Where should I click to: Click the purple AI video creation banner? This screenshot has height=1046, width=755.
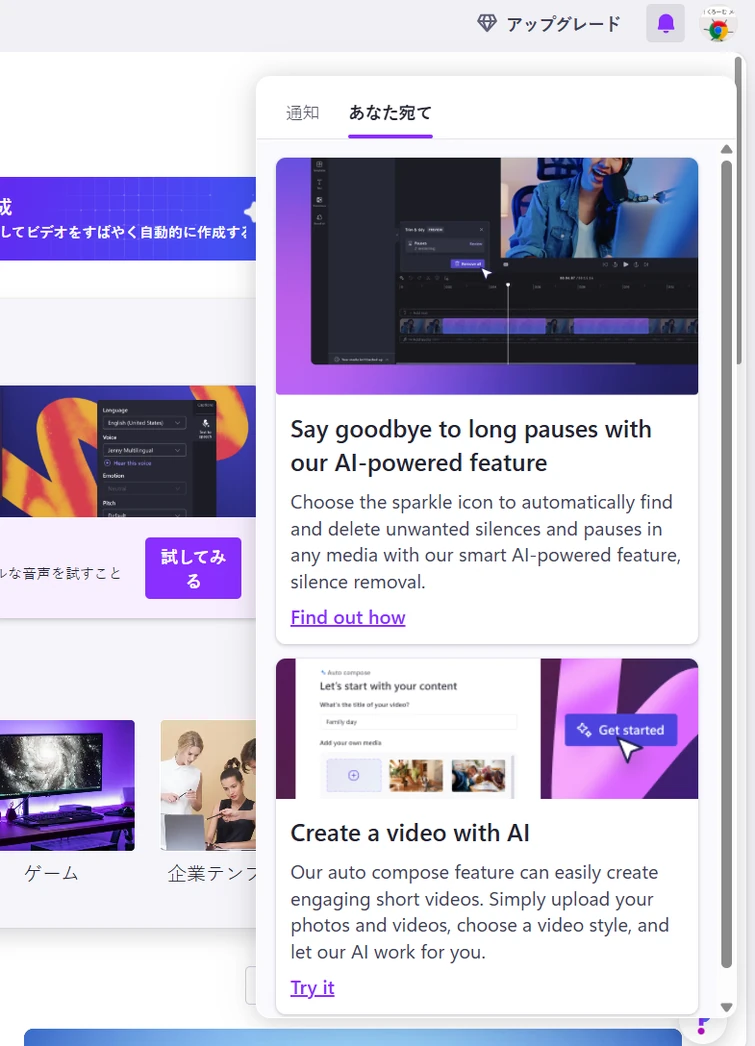[x=127, y=219]
